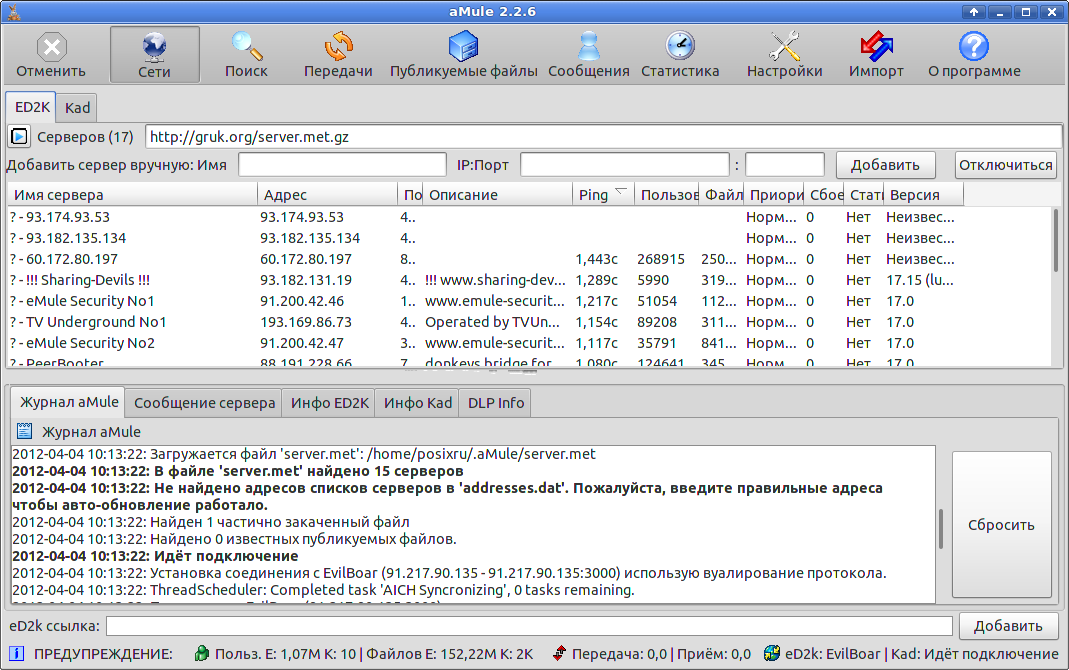
Task: Open the О программе about dialog
Action: pos(974,55)
